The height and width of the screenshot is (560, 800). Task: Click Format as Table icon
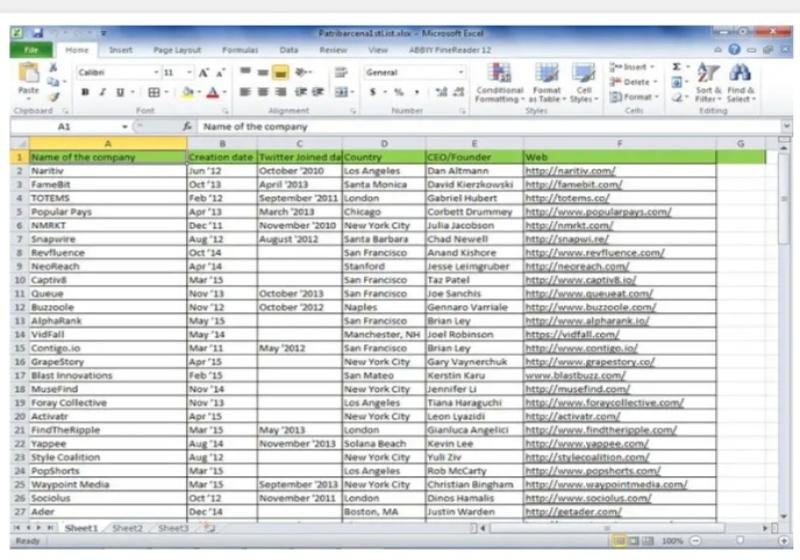coord(546,80)
